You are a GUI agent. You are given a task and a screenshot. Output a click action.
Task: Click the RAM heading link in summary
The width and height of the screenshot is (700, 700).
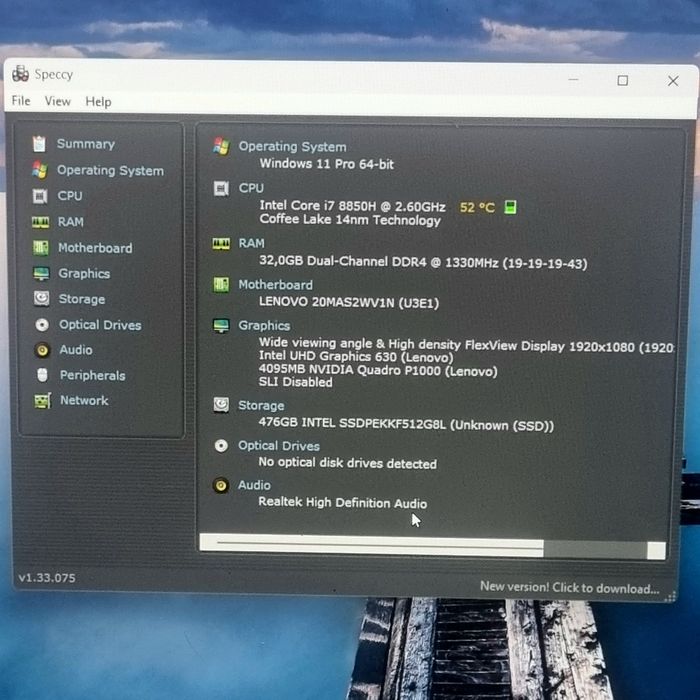(x=251, y=243)
